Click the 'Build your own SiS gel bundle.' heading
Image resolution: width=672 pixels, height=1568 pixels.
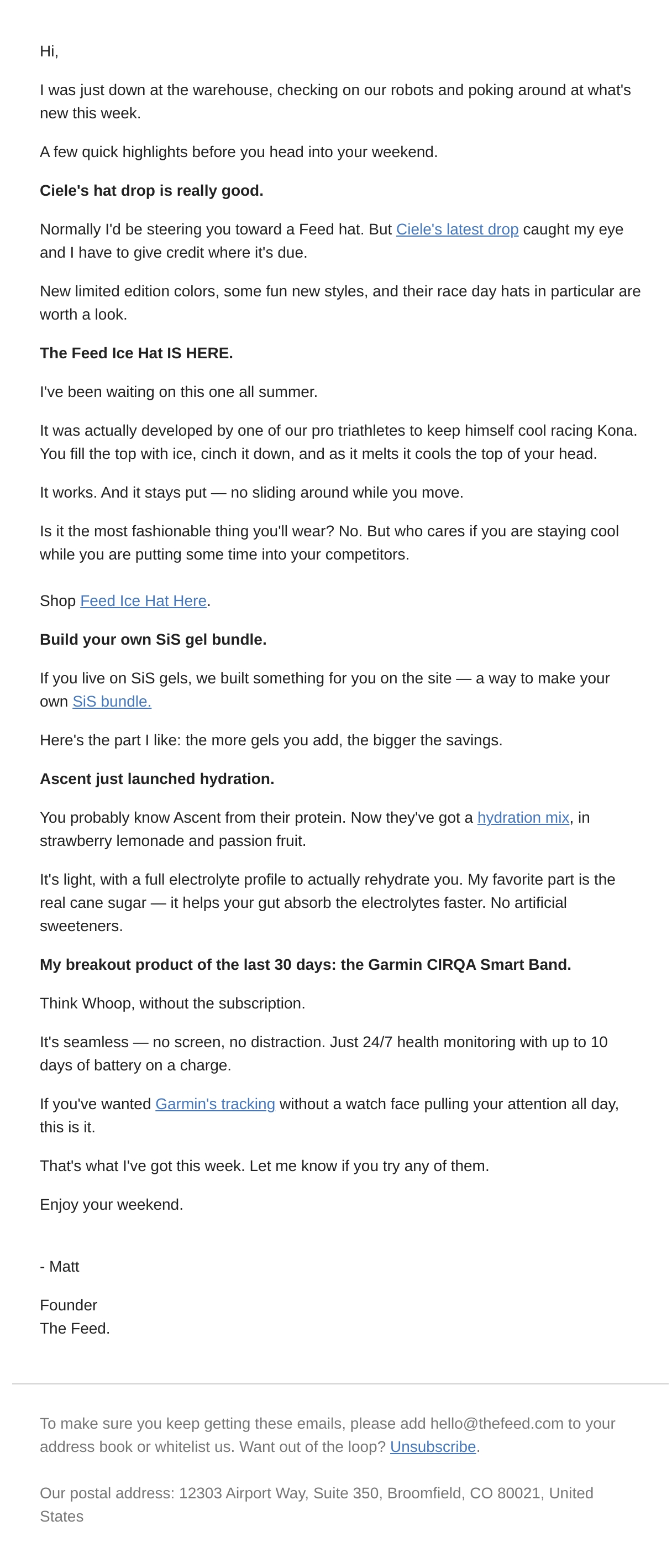click(153, 639)
